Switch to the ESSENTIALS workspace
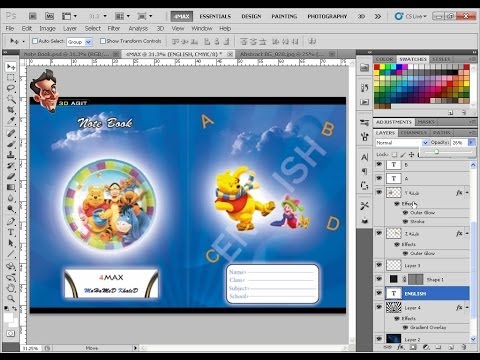480x360 pixels. coord(215,16)
